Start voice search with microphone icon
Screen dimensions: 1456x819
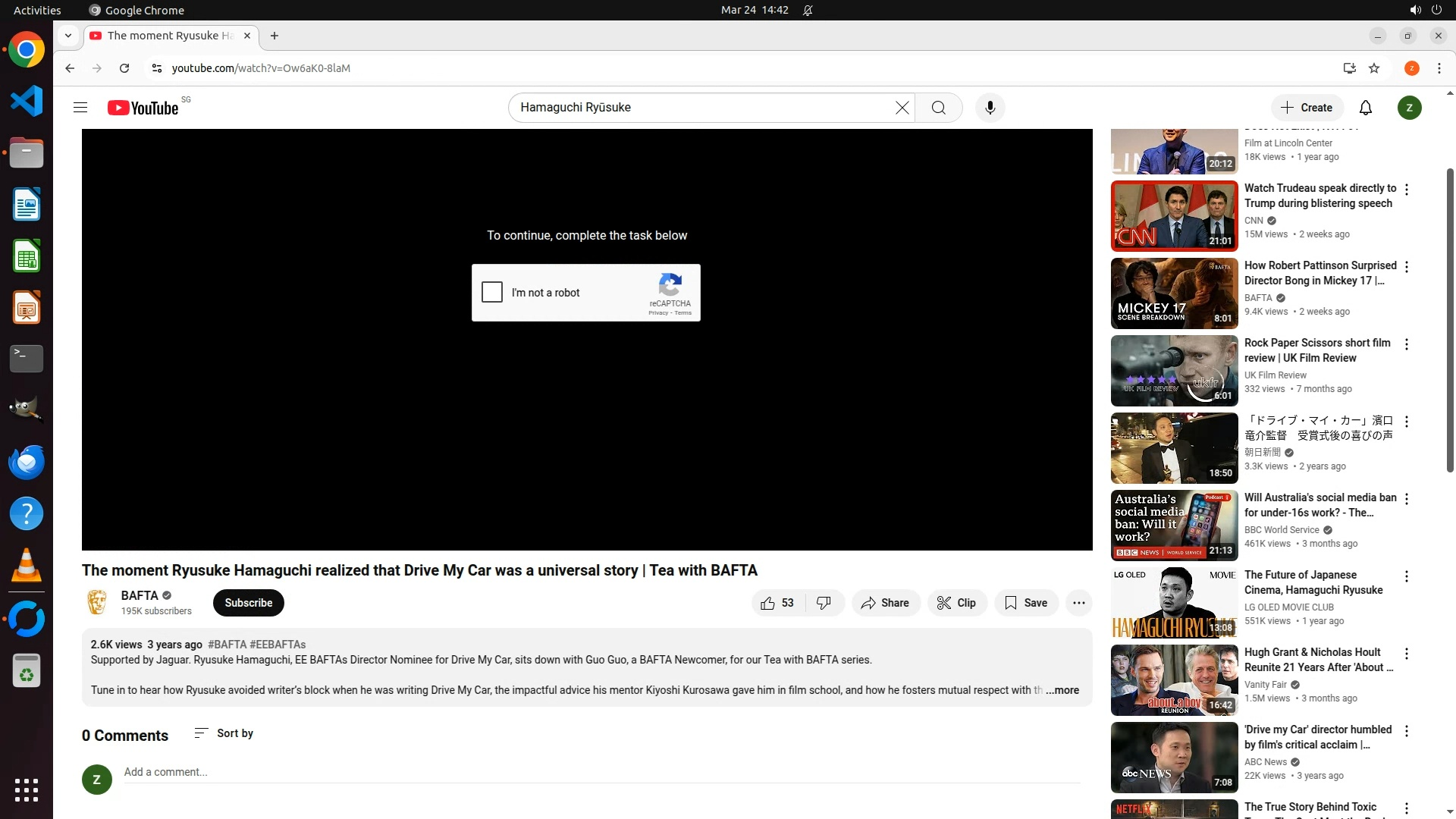(x=990, y=108)
